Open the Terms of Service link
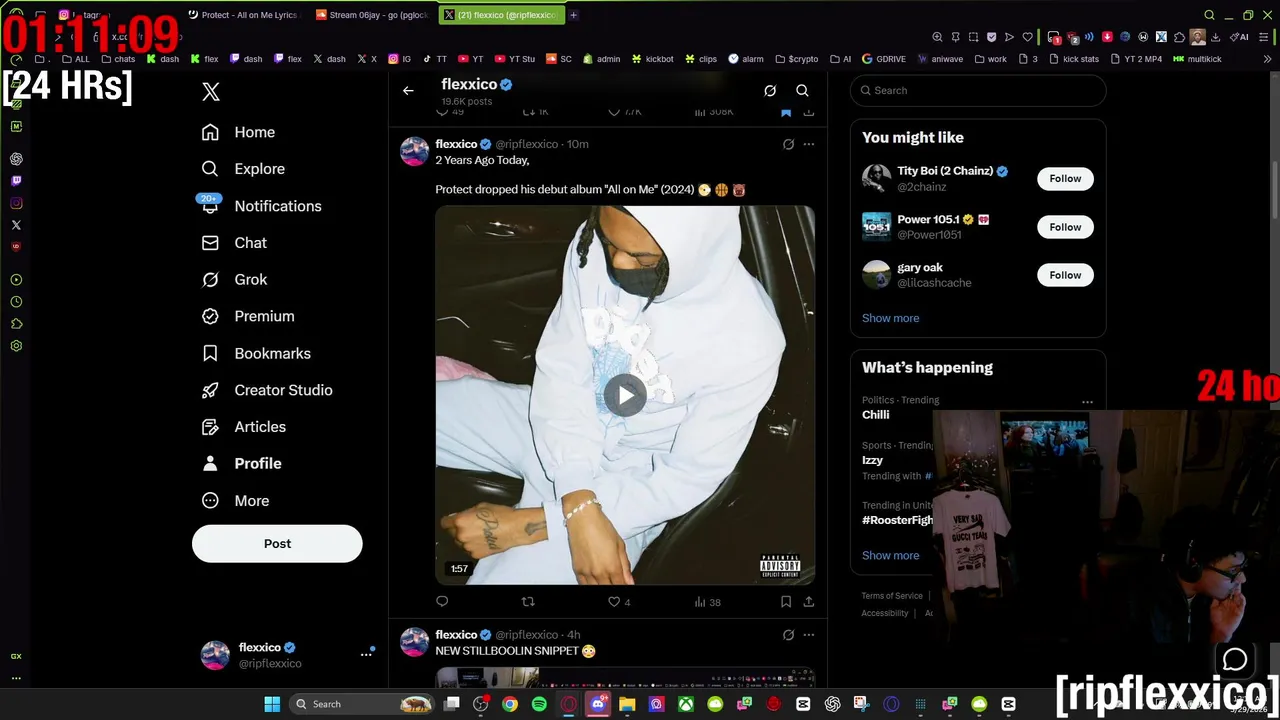 pos(892,596)
